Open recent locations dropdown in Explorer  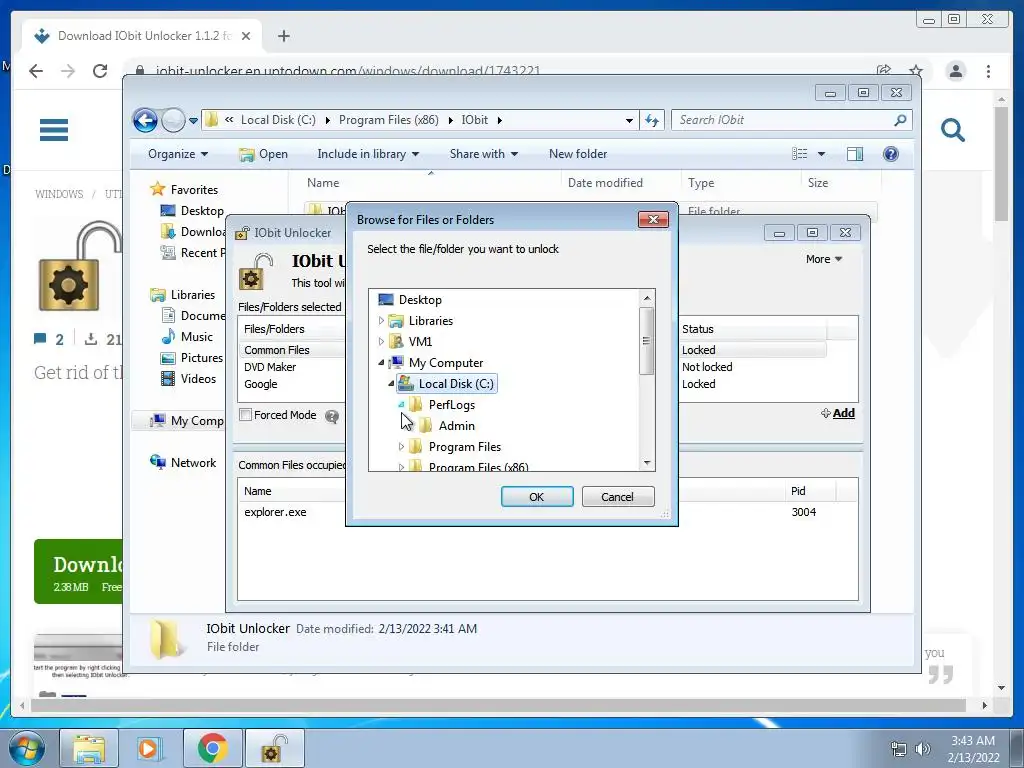click(x=193, y=120)
